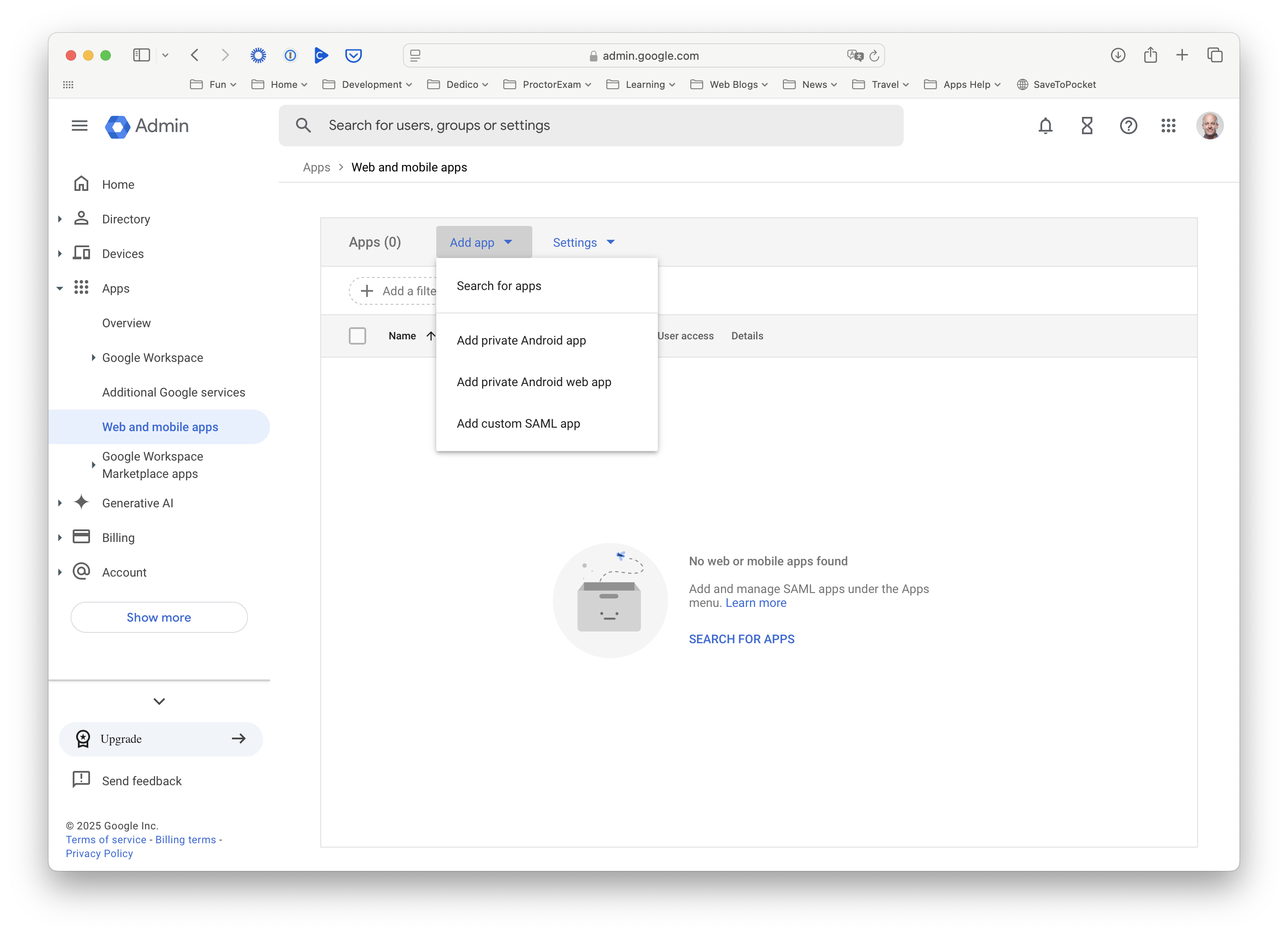Open Terms of service link

[x=106, y=840]
